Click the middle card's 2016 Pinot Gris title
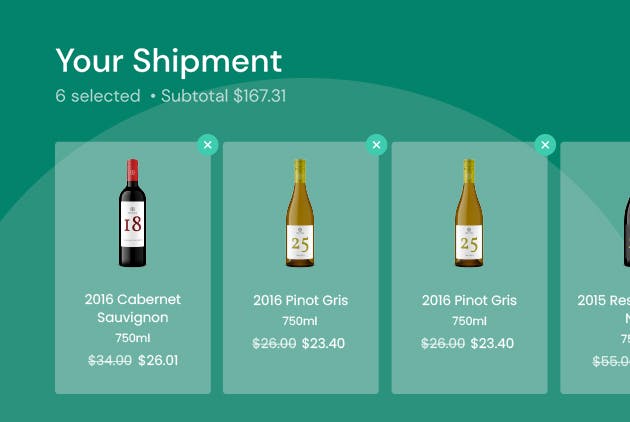Image resolution: width=630 pixels, height=422 pixels. tap(301, 300)
